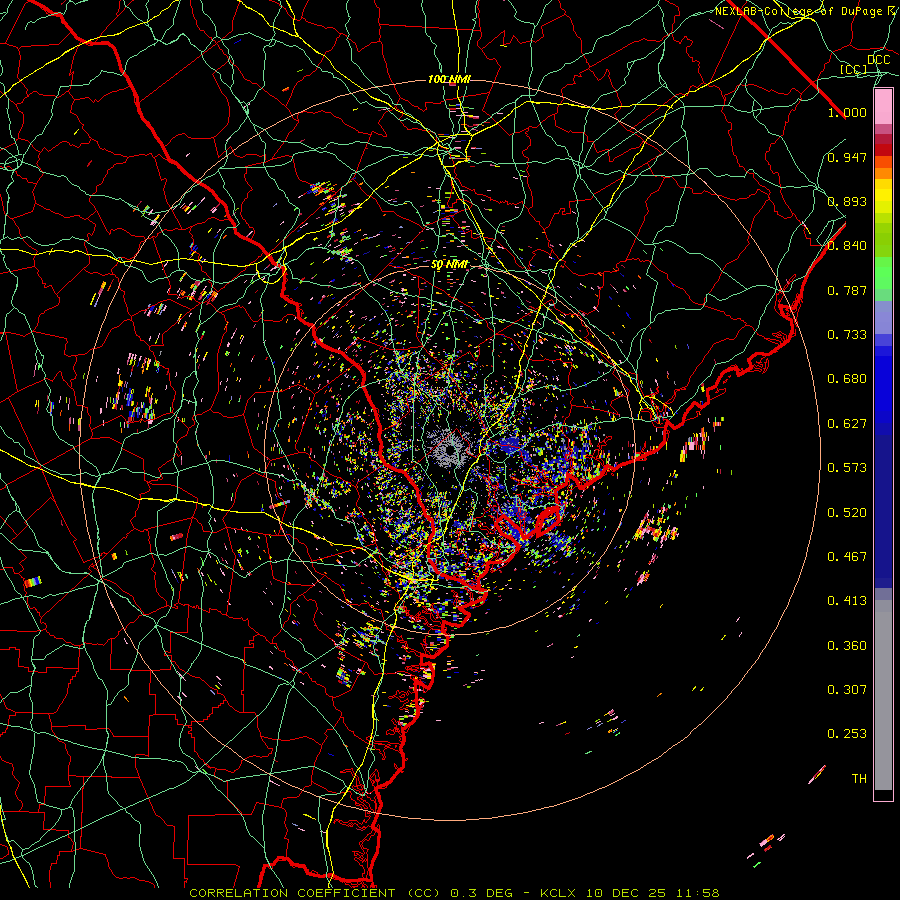The image size is (900, 900).
Task: Click the TH threshold label on legend
Action: [x=859, y=779]
